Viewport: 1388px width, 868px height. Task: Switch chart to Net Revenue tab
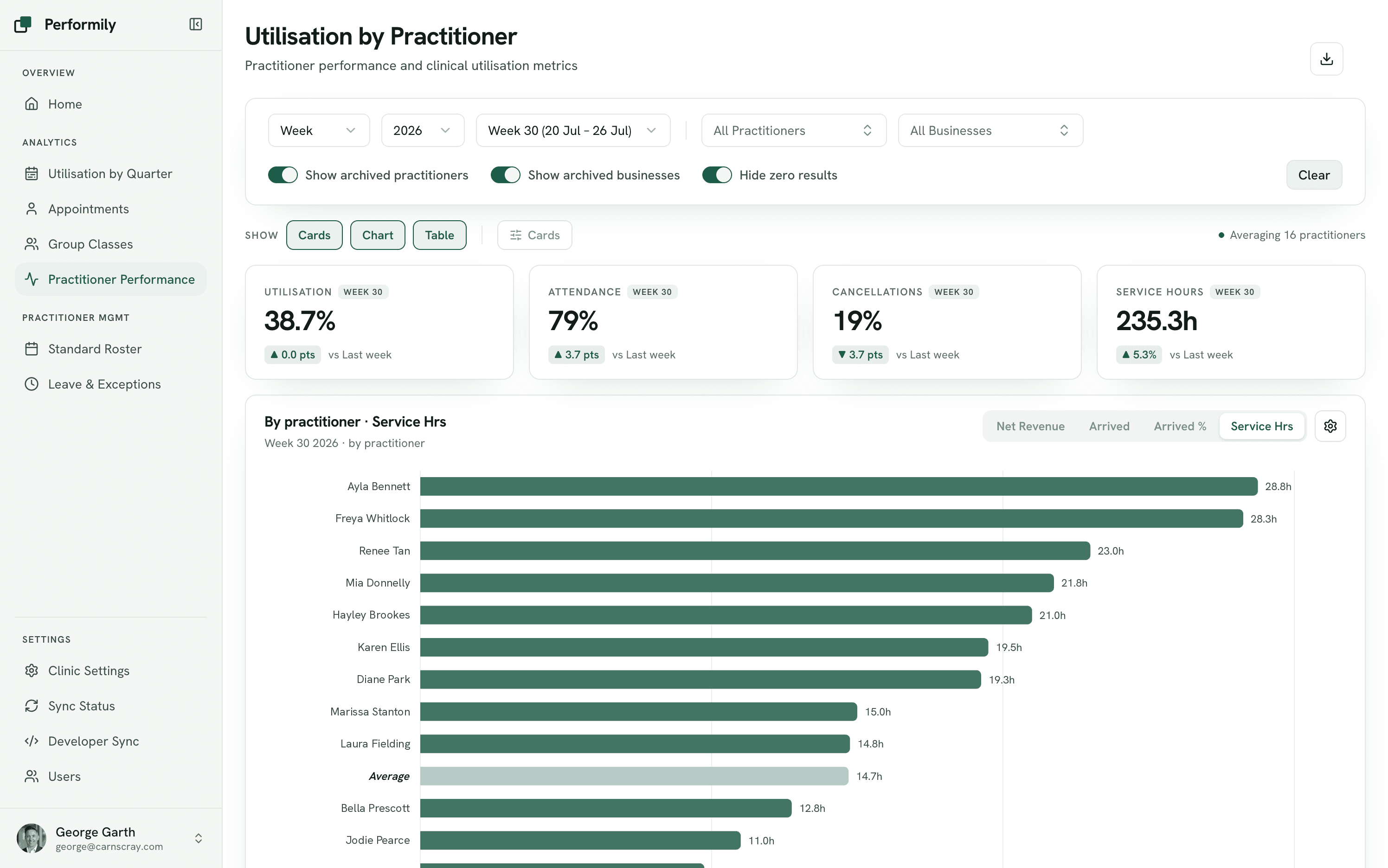pos(1030,426)
